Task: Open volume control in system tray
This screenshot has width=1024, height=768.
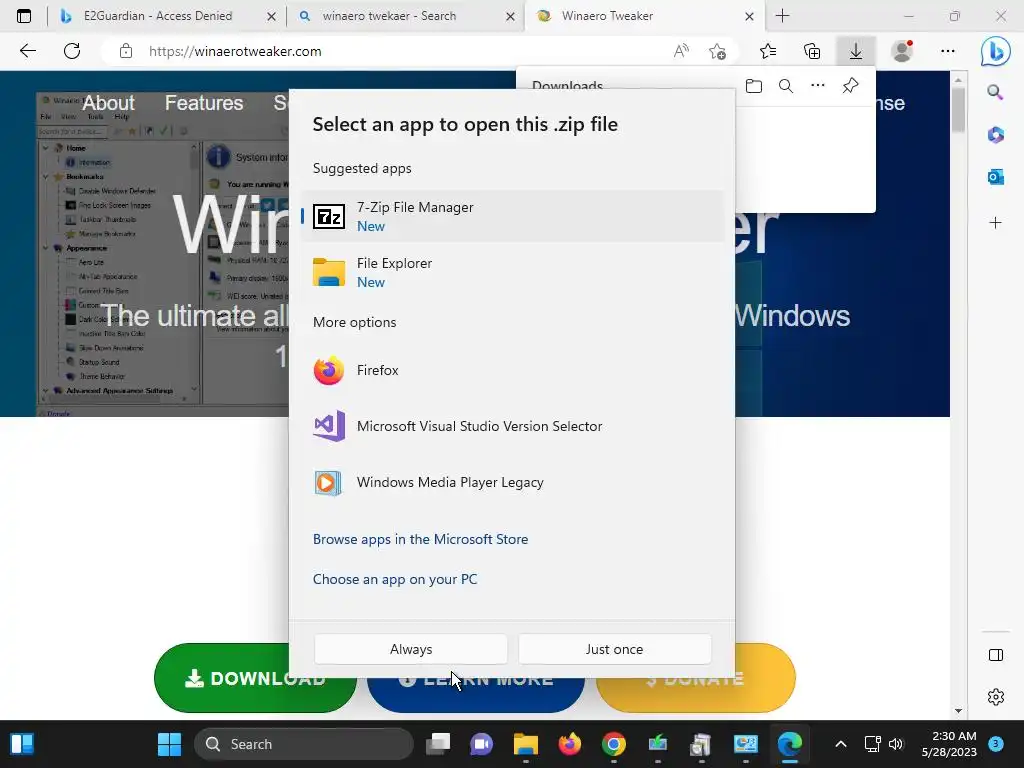Action: click(896, 744)
